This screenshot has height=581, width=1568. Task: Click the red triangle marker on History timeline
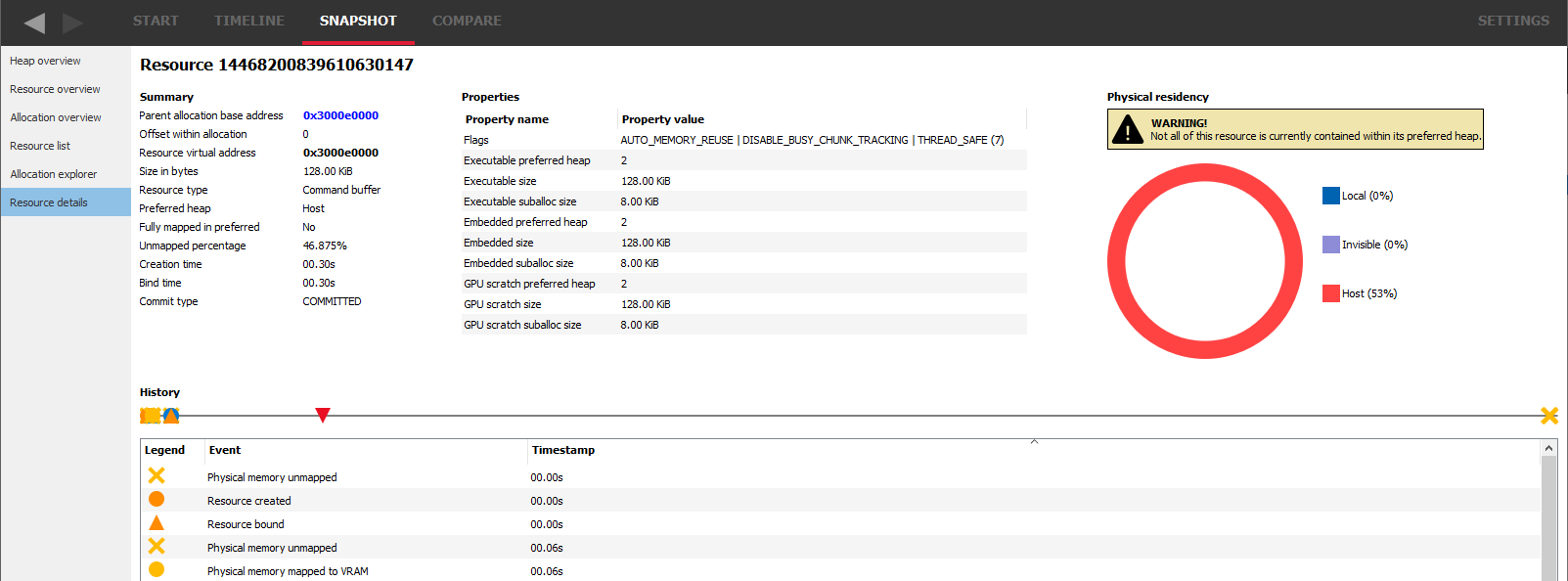coord(323,416)
